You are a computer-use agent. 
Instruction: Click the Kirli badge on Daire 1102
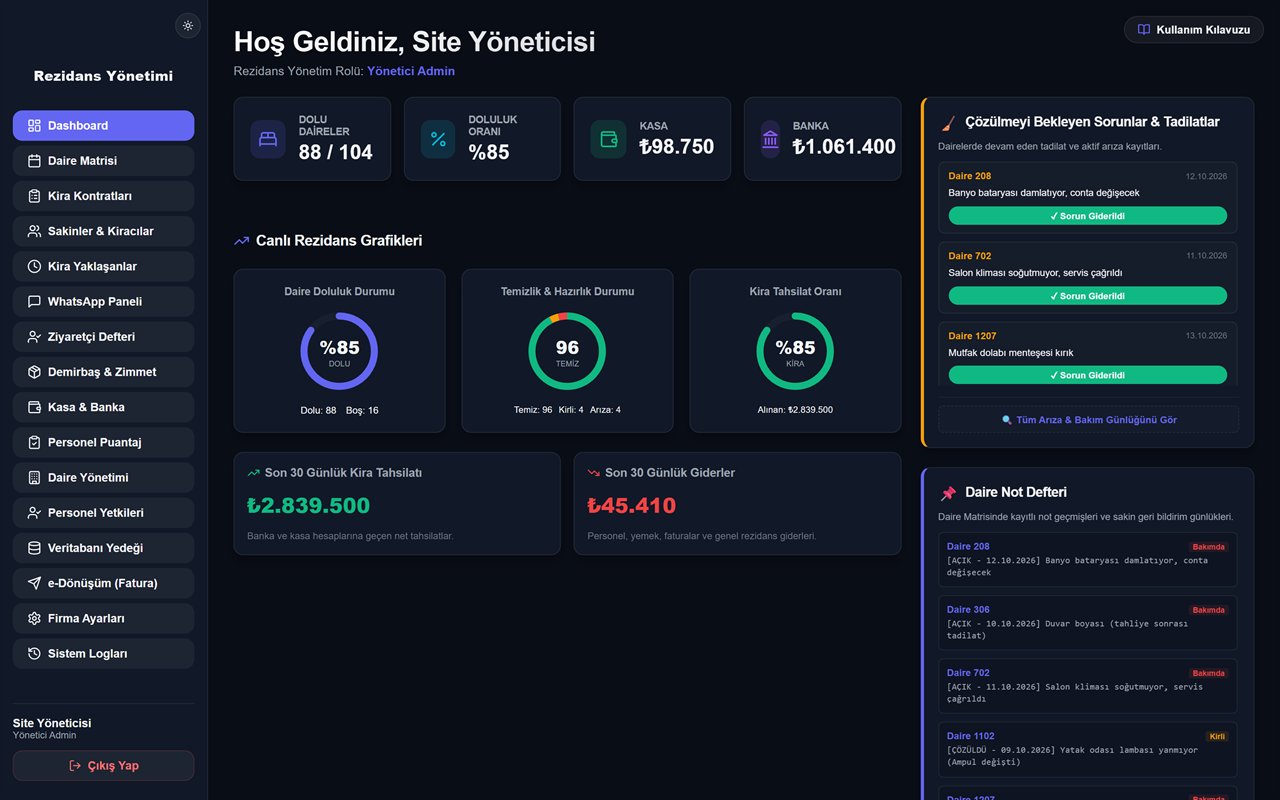coord(1217,736)
